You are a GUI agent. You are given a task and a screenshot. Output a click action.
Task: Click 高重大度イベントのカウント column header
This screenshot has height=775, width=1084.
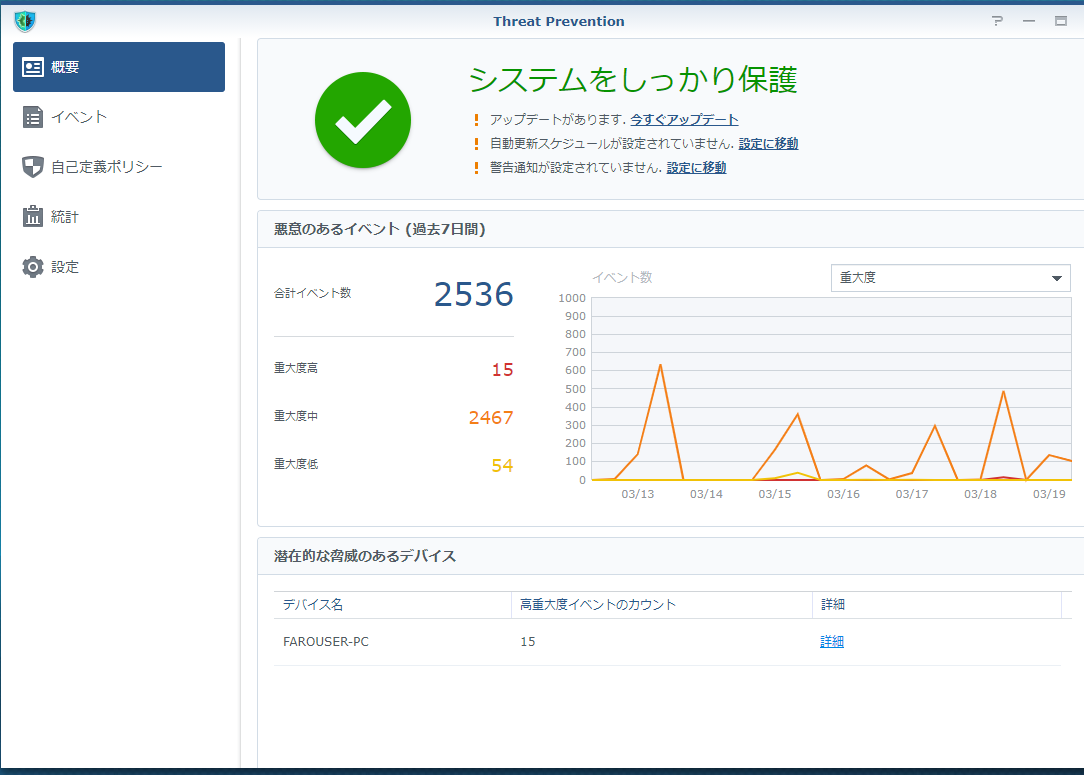[x=598, y=605]
